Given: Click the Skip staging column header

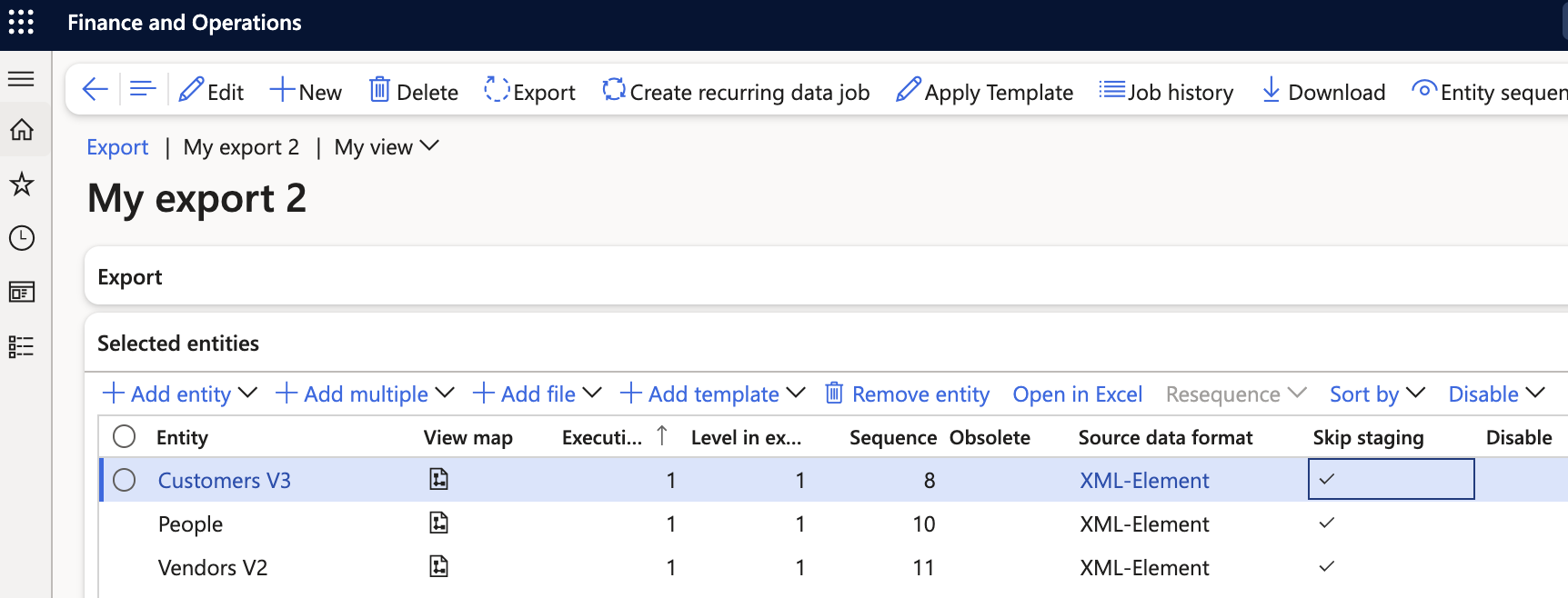Looking at the screenshot, I should click(1368, 437).
